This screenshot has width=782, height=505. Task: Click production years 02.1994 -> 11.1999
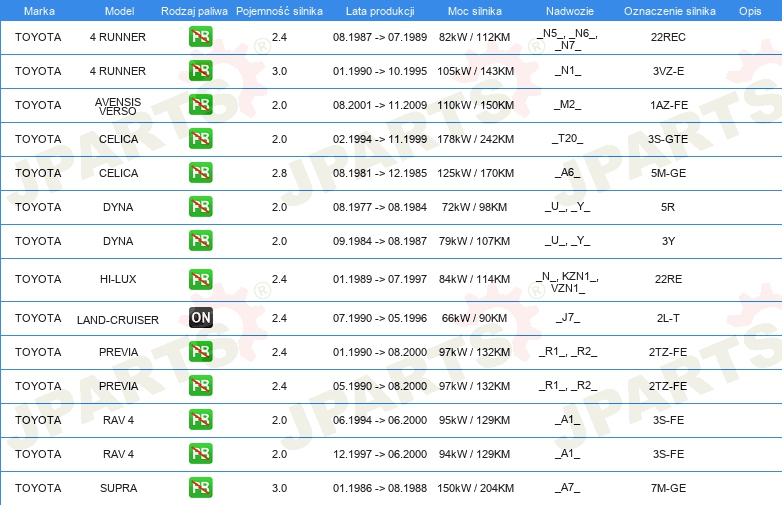point(380,139)
